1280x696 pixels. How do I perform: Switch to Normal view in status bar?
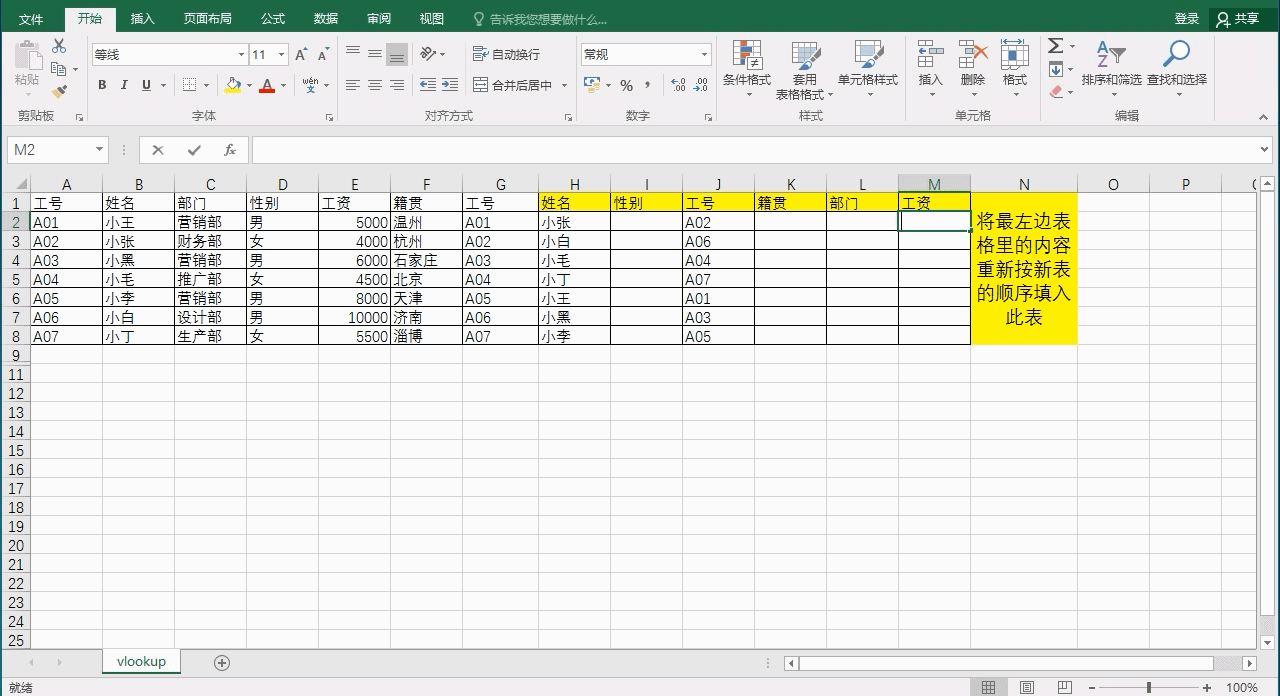(988, 687)
